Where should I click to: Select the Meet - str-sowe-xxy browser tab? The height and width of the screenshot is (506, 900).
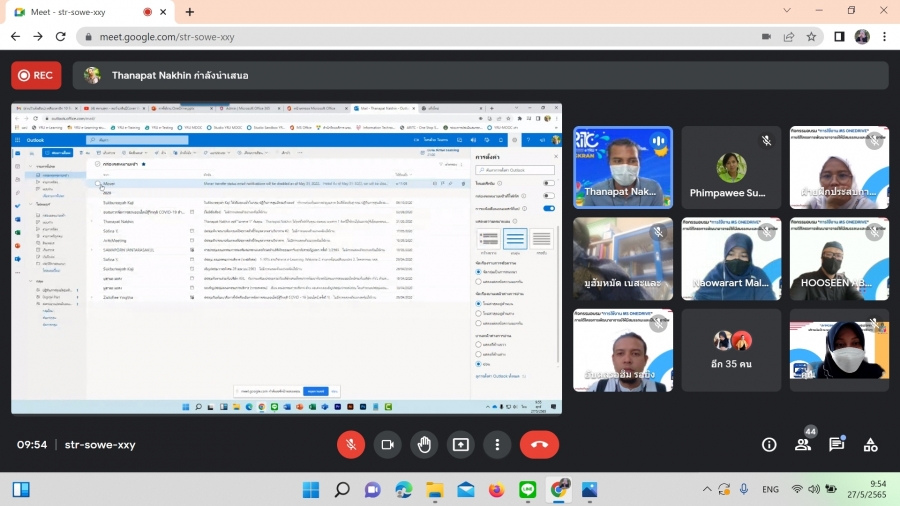85,12
